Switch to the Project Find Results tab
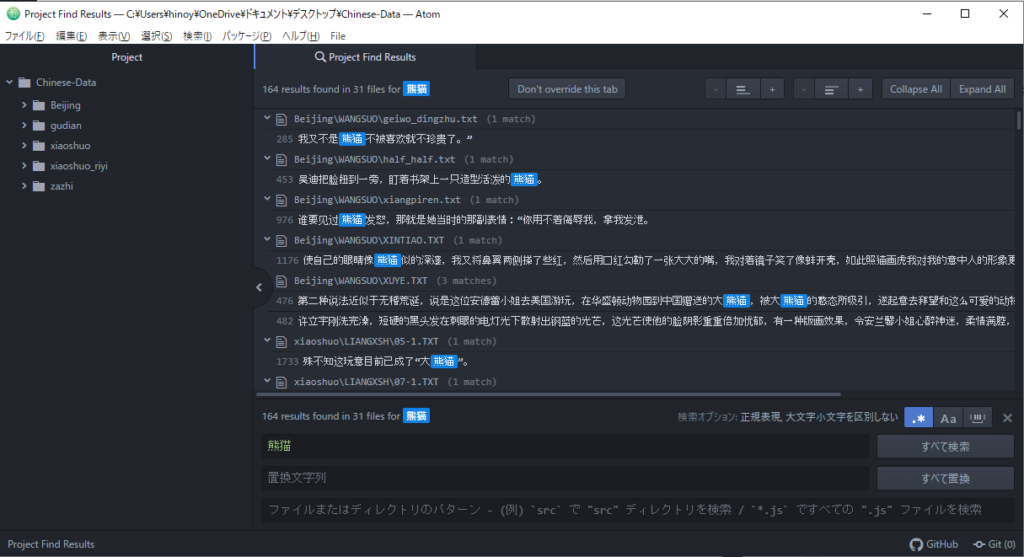 tap(365, 57)
